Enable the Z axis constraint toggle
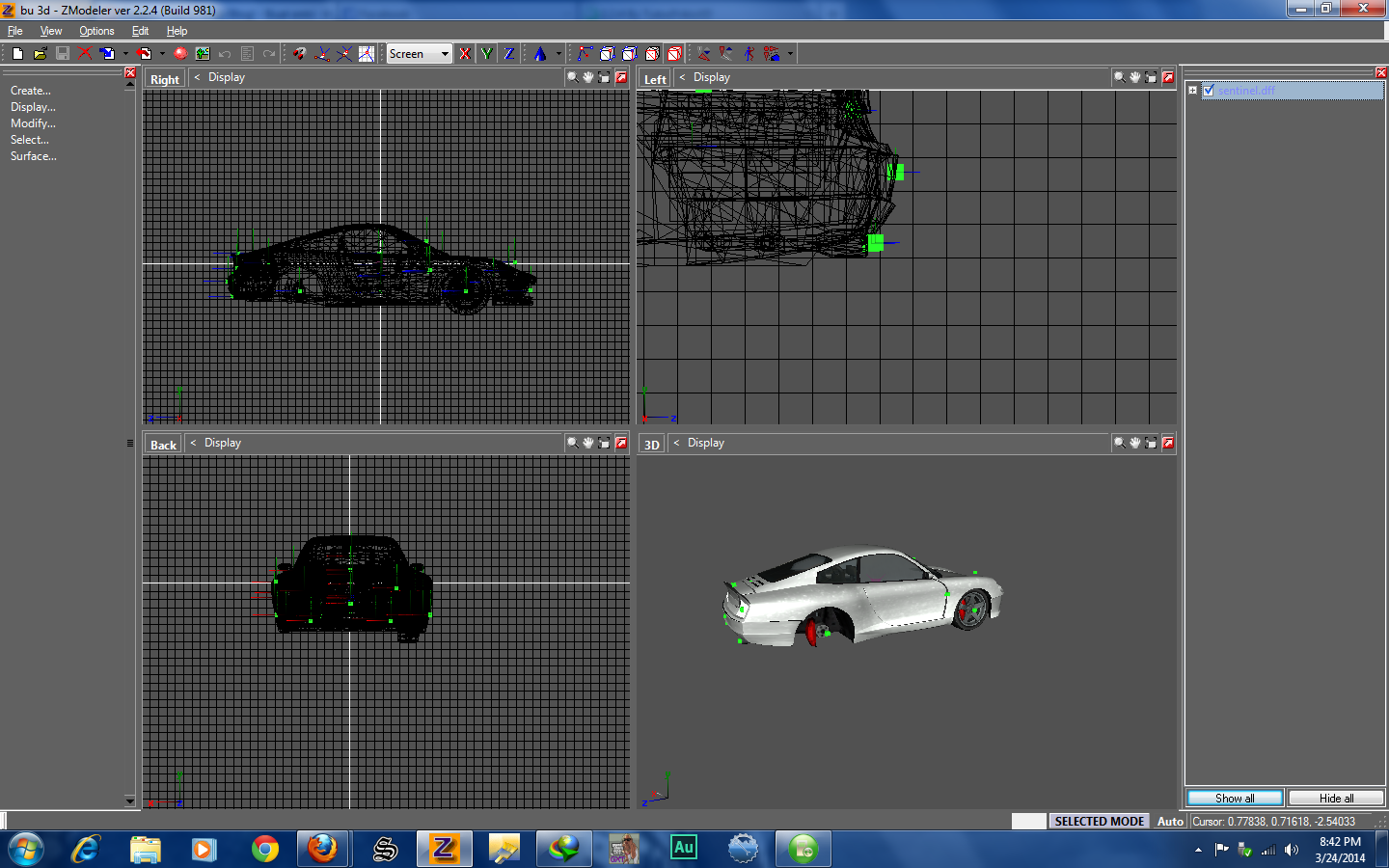 coord(508,53)
